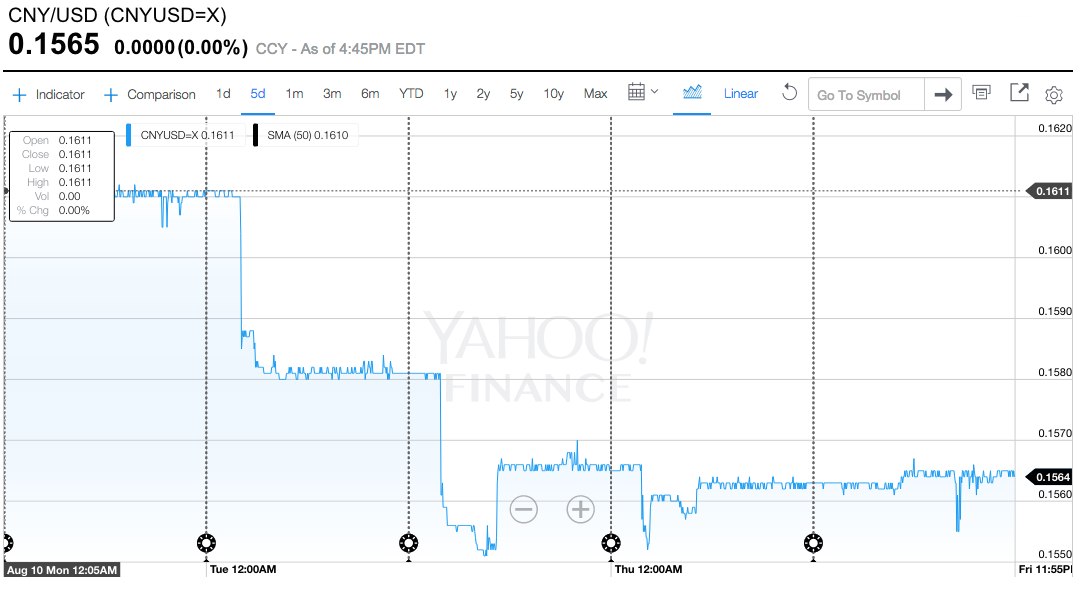This screenshot has width=1086, height=596.
Task: Choose the Max time range
Action: [x=595, y=93]
